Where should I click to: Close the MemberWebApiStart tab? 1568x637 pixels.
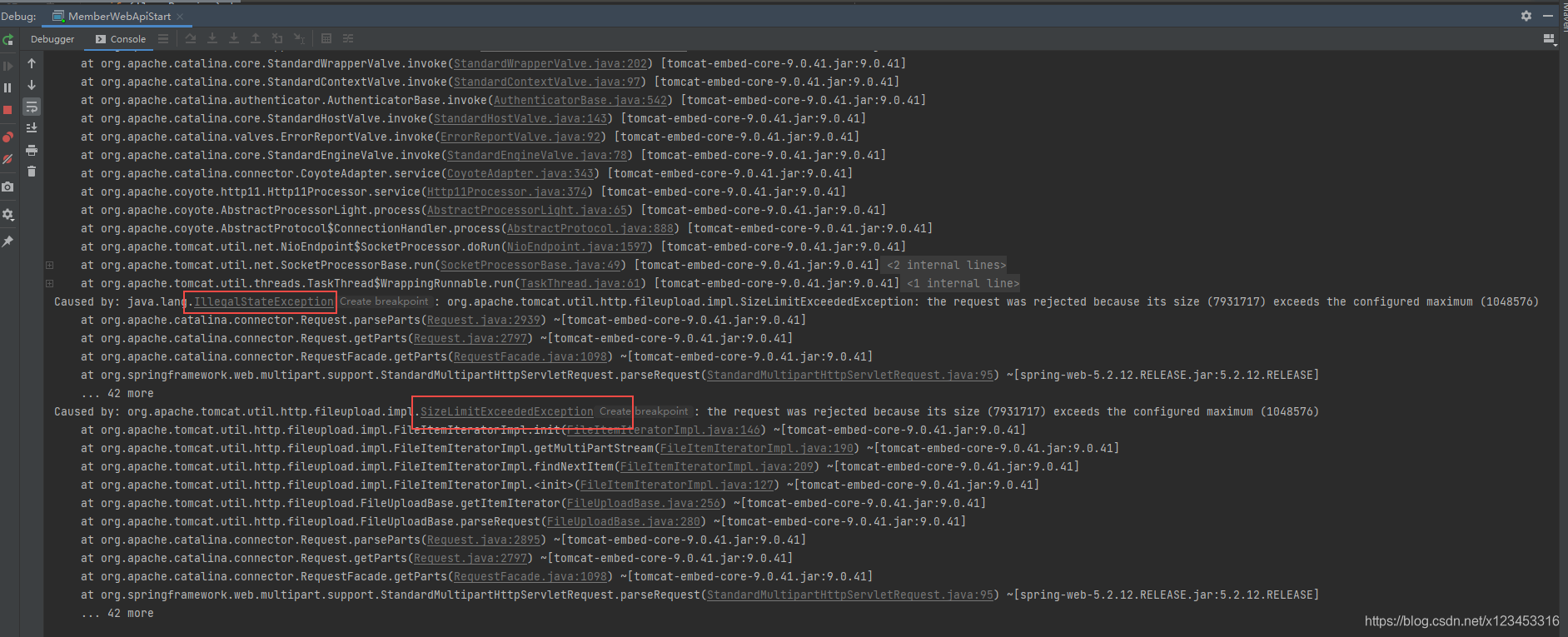pyautogui.click(x=180, y=17)
